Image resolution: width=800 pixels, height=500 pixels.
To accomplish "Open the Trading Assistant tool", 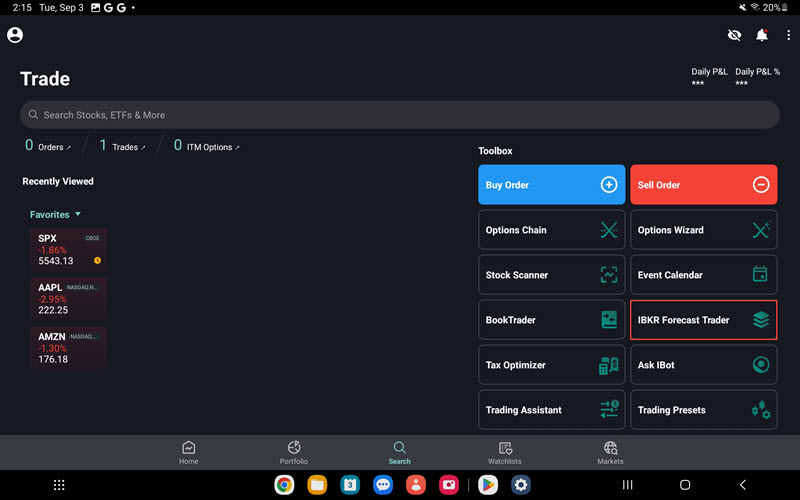I will 552,410.
